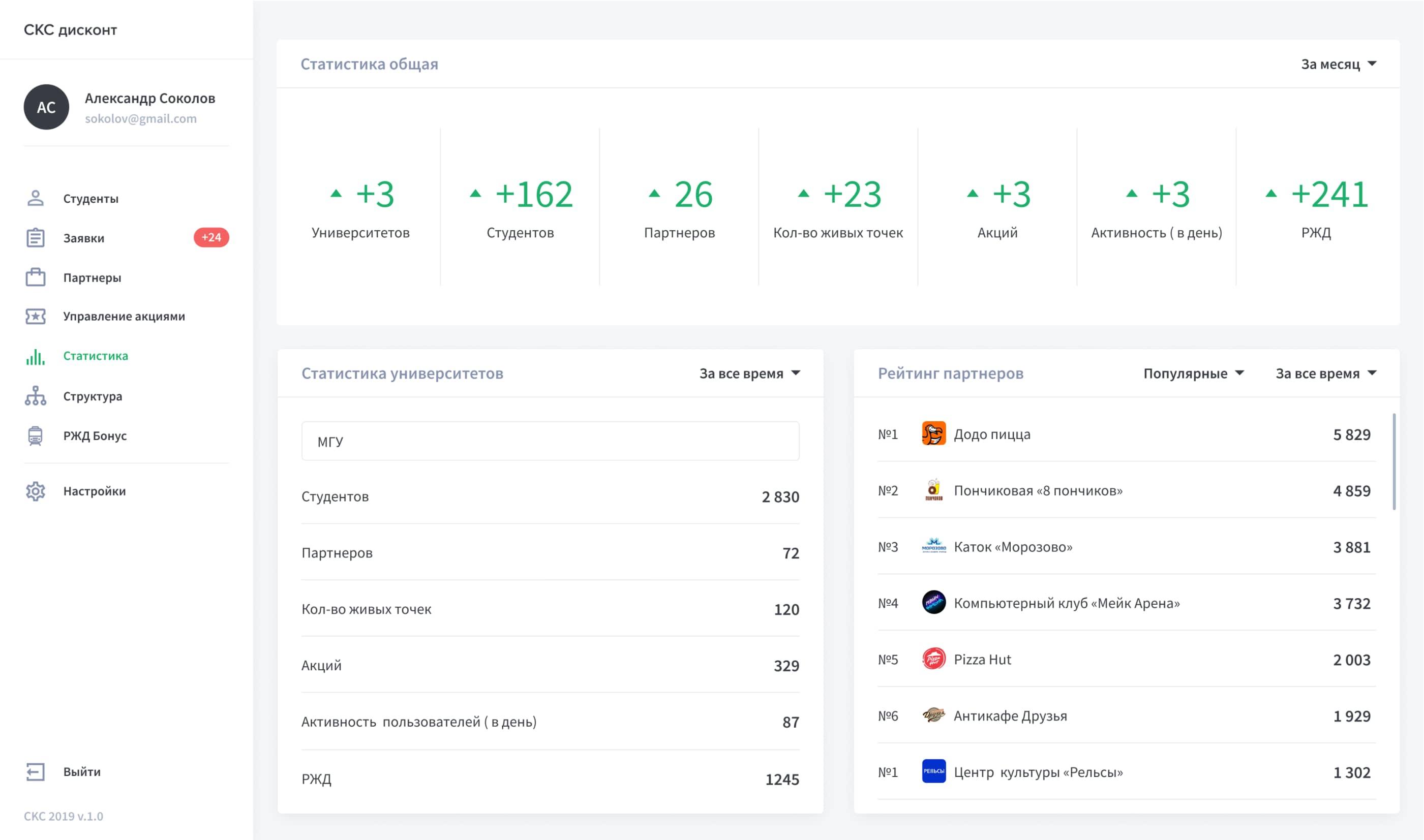This screenshot has width=1424, height=840.
Task: Click the sokolov@gmail.com email link
Action: point(140,119)
